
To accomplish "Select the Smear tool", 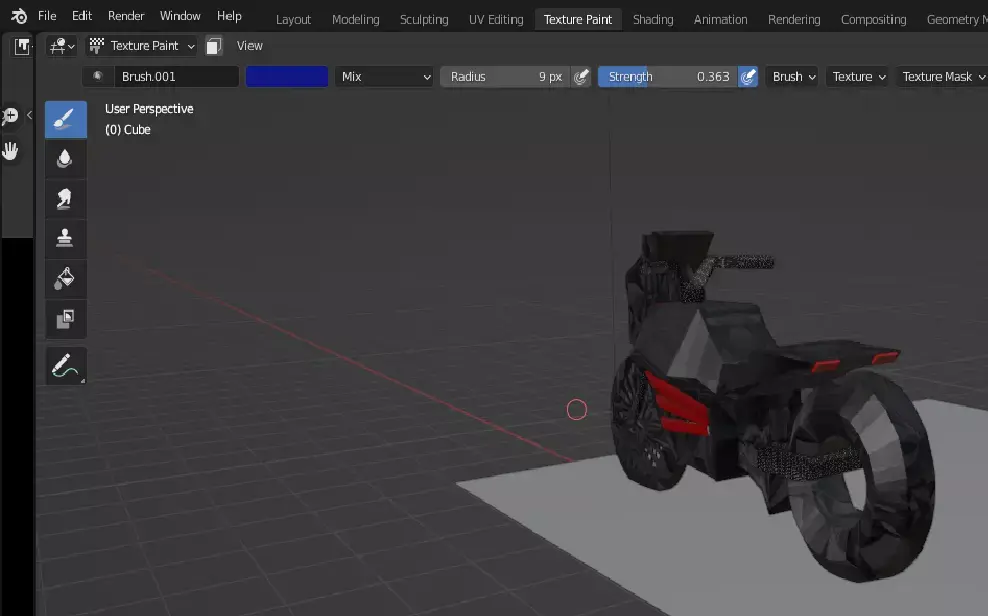I will 66,199.
